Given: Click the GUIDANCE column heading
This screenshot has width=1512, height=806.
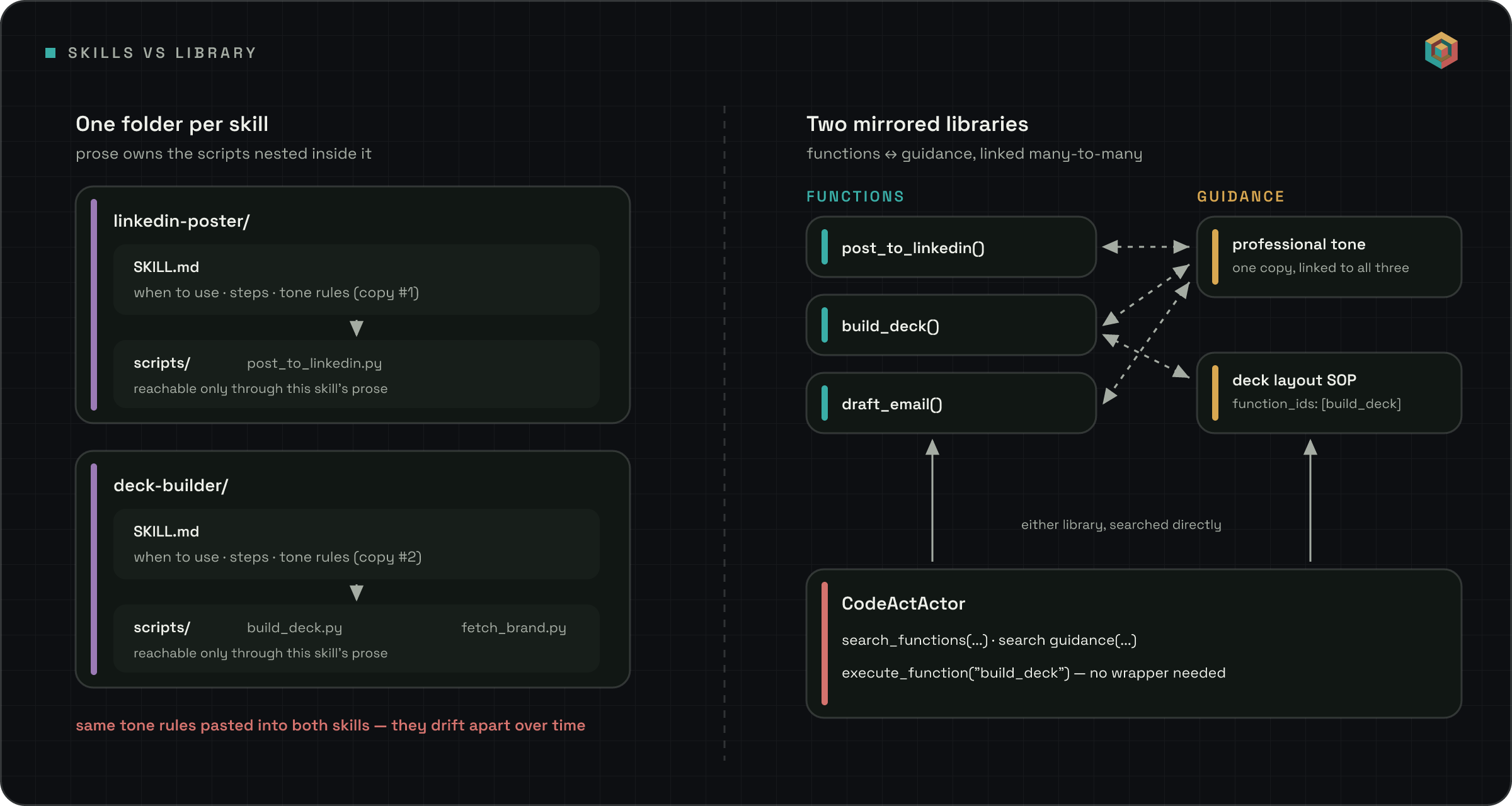Looking at the screenshot, I should [x=1240, y=196].
